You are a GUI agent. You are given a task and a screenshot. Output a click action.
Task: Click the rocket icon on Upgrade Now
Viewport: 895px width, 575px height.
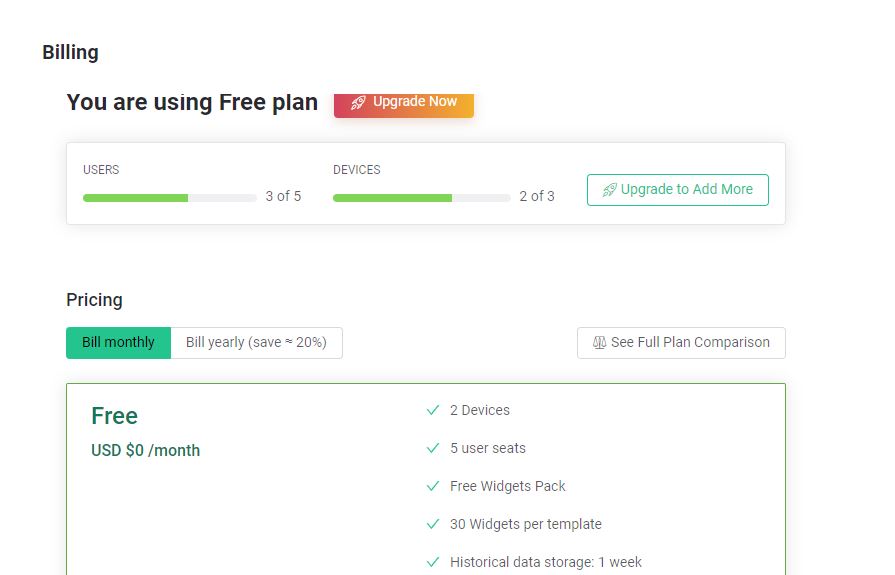[x=358, y=103]
